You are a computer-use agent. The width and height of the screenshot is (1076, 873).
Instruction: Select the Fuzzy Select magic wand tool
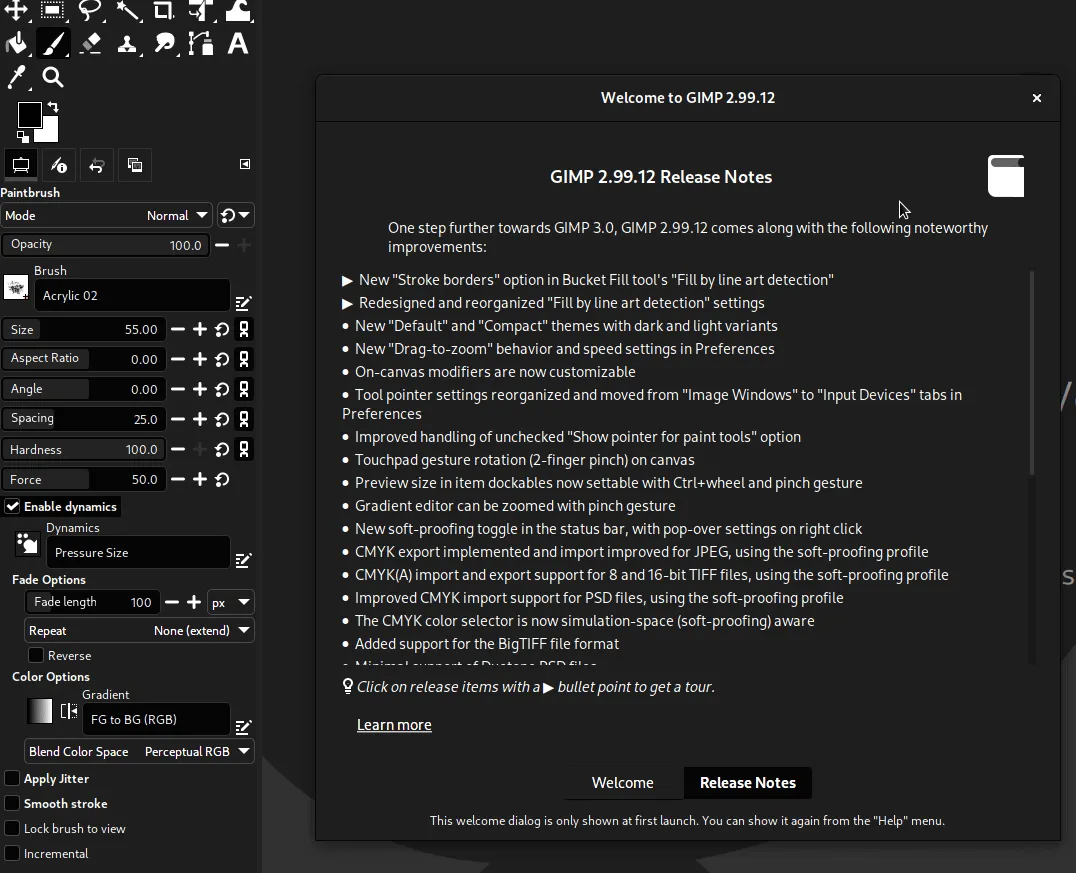coord(127,12)
